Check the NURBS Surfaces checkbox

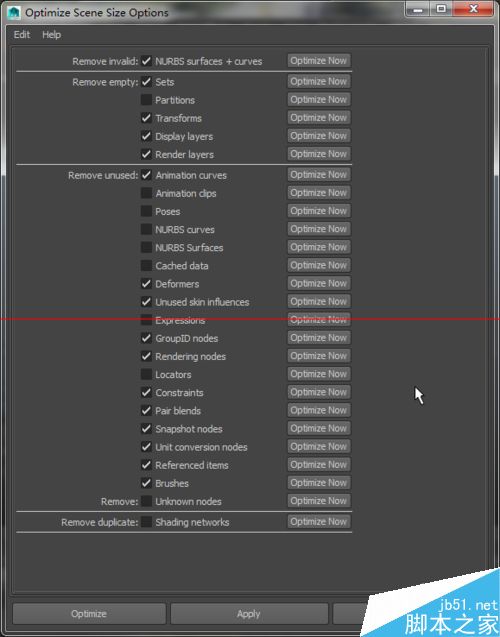tap(146, 248)
